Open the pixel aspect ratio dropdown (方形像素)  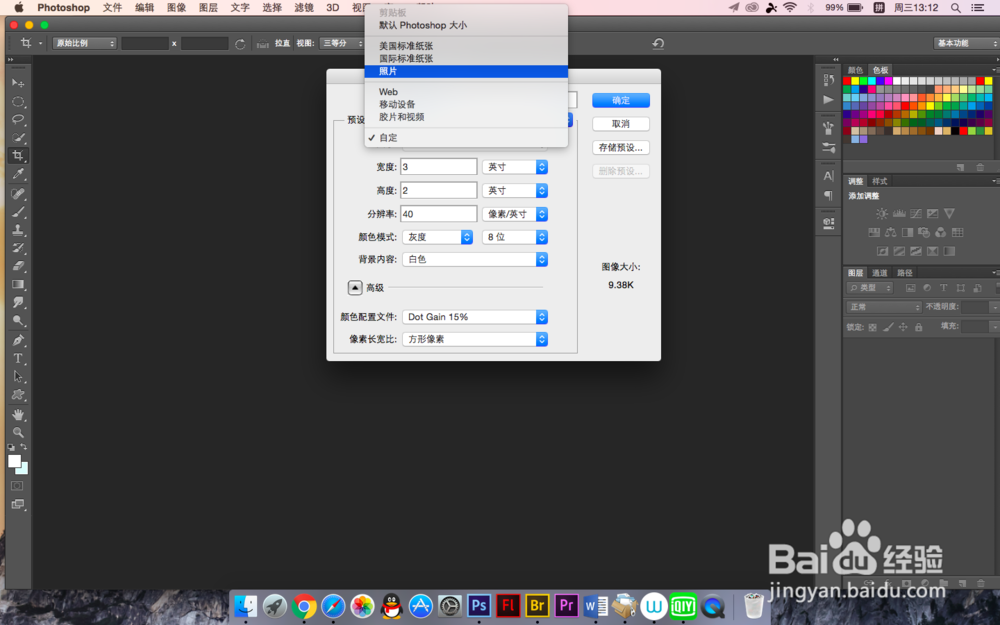[475, 339]
